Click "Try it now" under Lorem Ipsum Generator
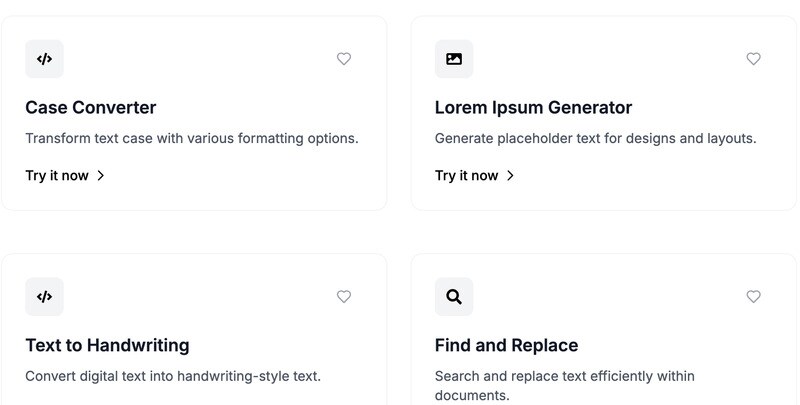This screenshot has height=405, width=800. point(467,176)
